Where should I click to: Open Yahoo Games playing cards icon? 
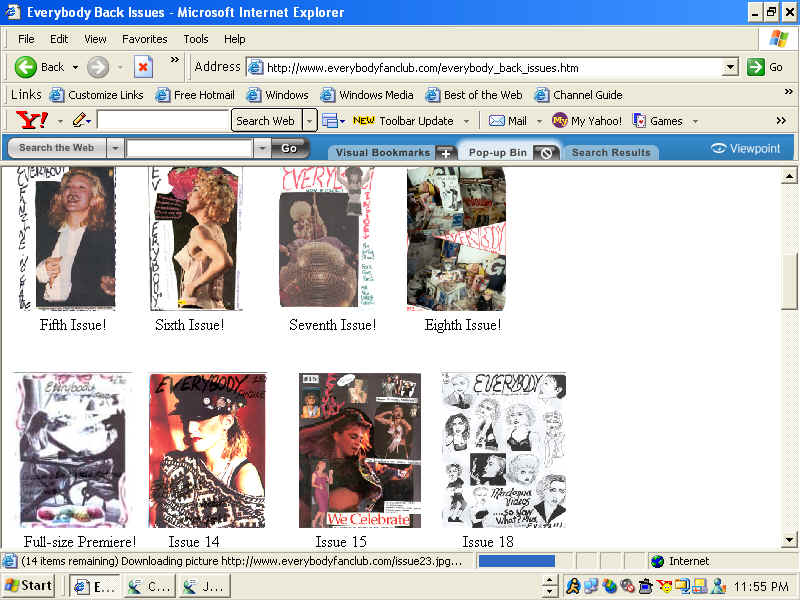click(x=639, y=121)
